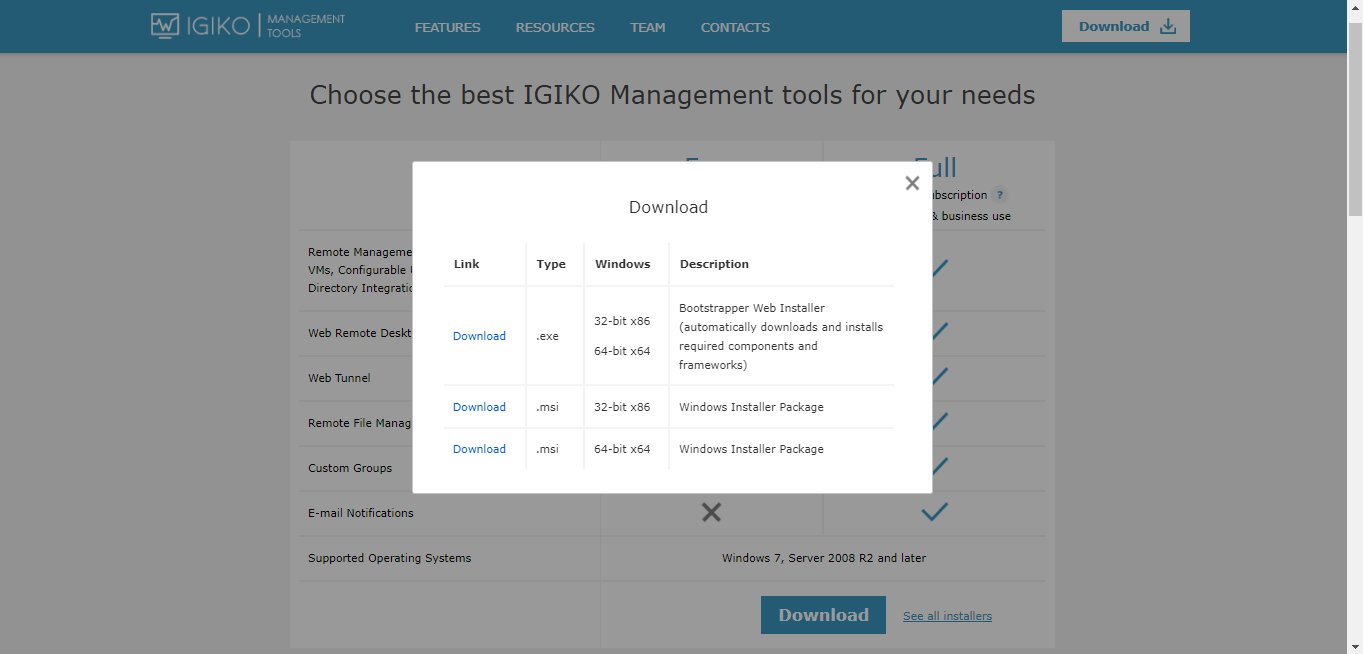This screenshot has height=654, width=1363.
Task: Download the .exe Bootstrapper Web Installer
Action: click(x=479, y=336)
